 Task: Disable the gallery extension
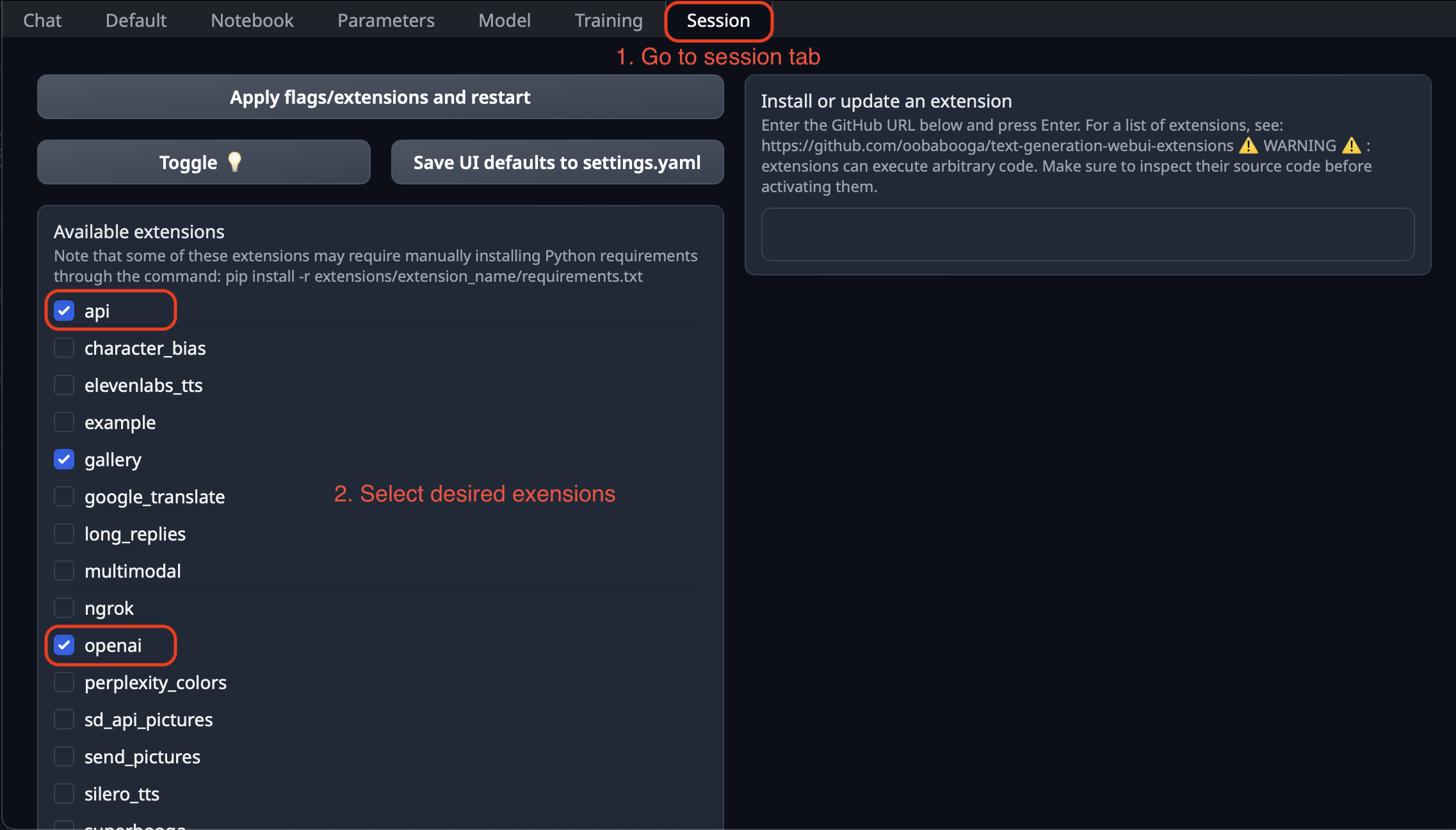click(x=64, y=459)
